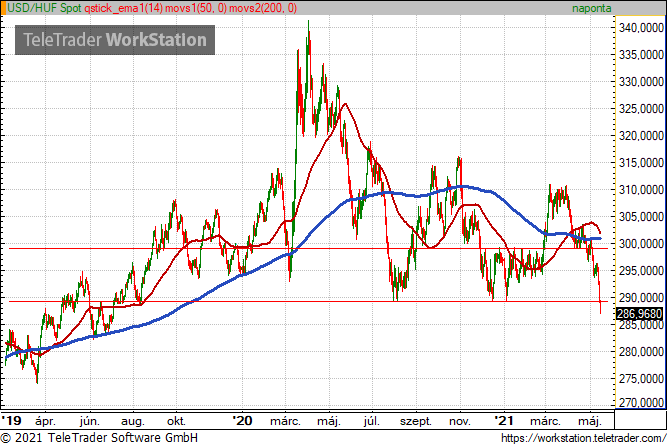Click the 'júl.' label on time axis
This screenshot has width=667, height=446.
(x=371, y=421)
